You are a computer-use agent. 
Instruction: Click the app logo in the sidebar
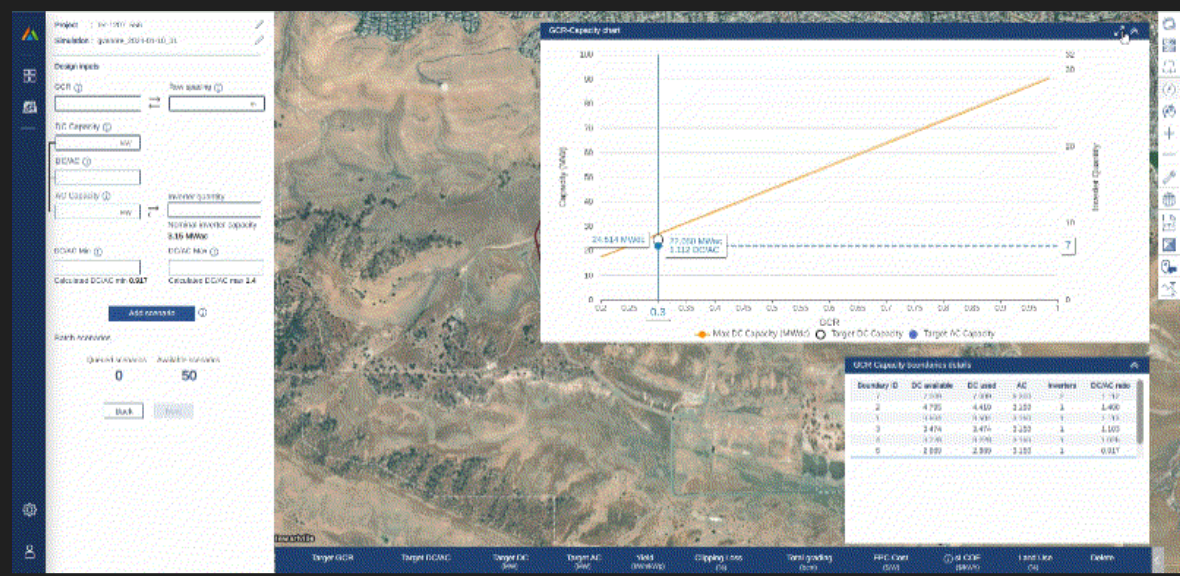tap(29, 33)
